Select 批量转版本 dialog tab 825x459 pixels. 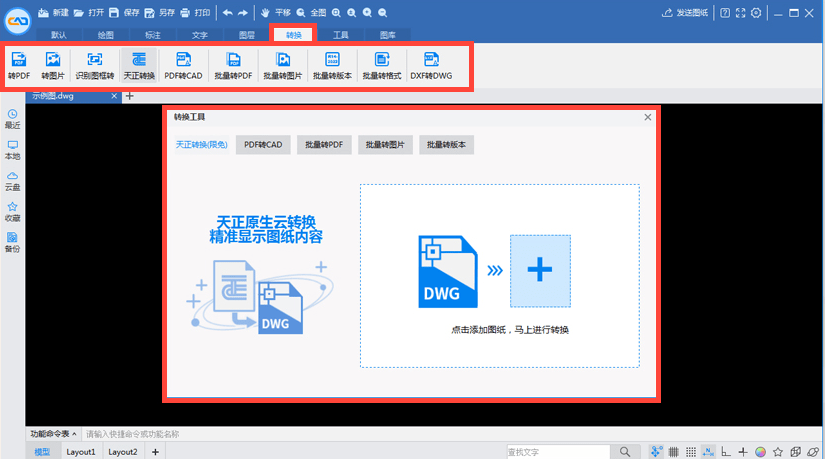(x=446, y=145)
